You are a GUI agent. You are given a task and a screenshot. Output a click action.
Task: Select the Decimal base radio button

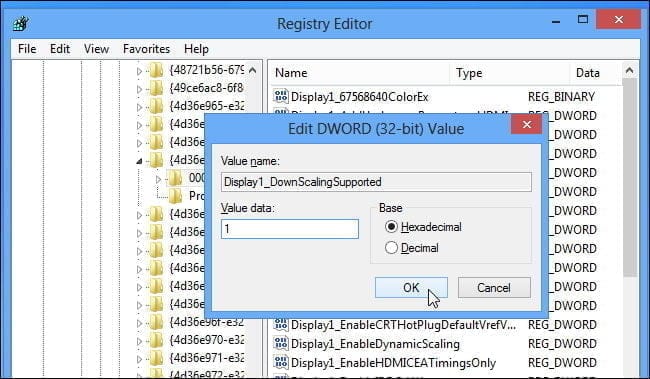[391, 248]
